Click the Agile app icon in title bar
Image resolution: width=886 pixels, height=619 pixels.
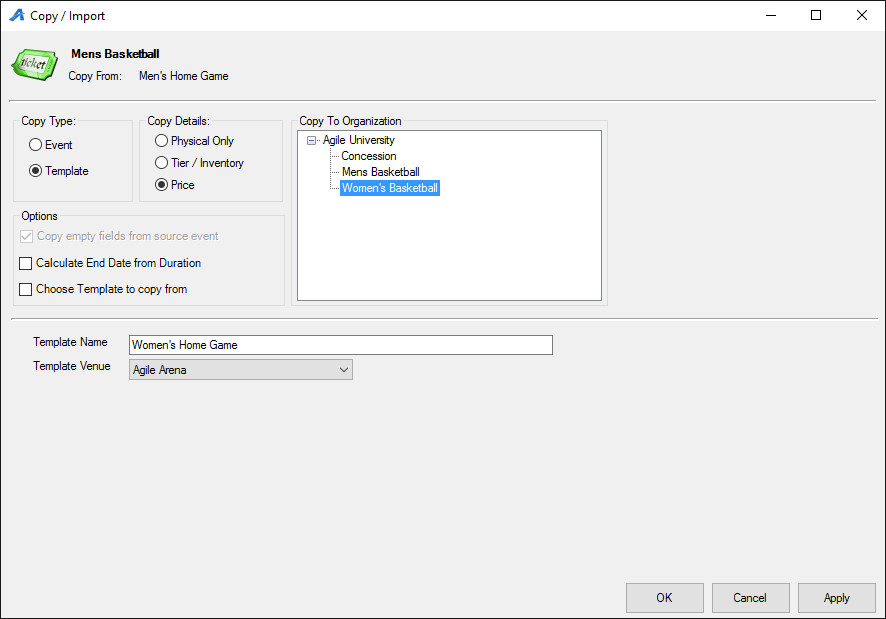tap(17, 15)
